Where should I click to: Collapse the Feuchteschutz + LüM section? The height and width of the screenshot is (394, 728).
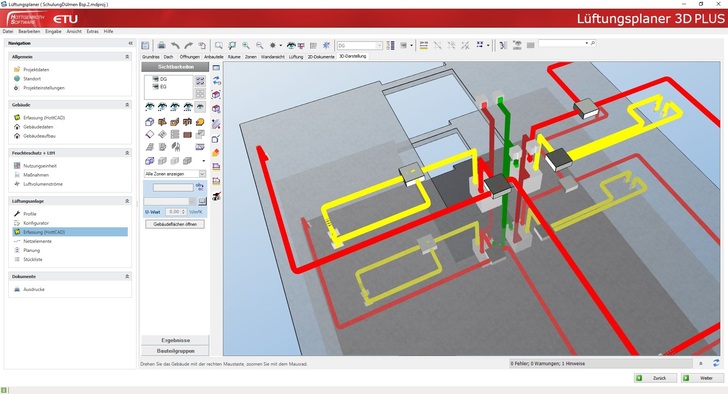[x=127, y=153]
